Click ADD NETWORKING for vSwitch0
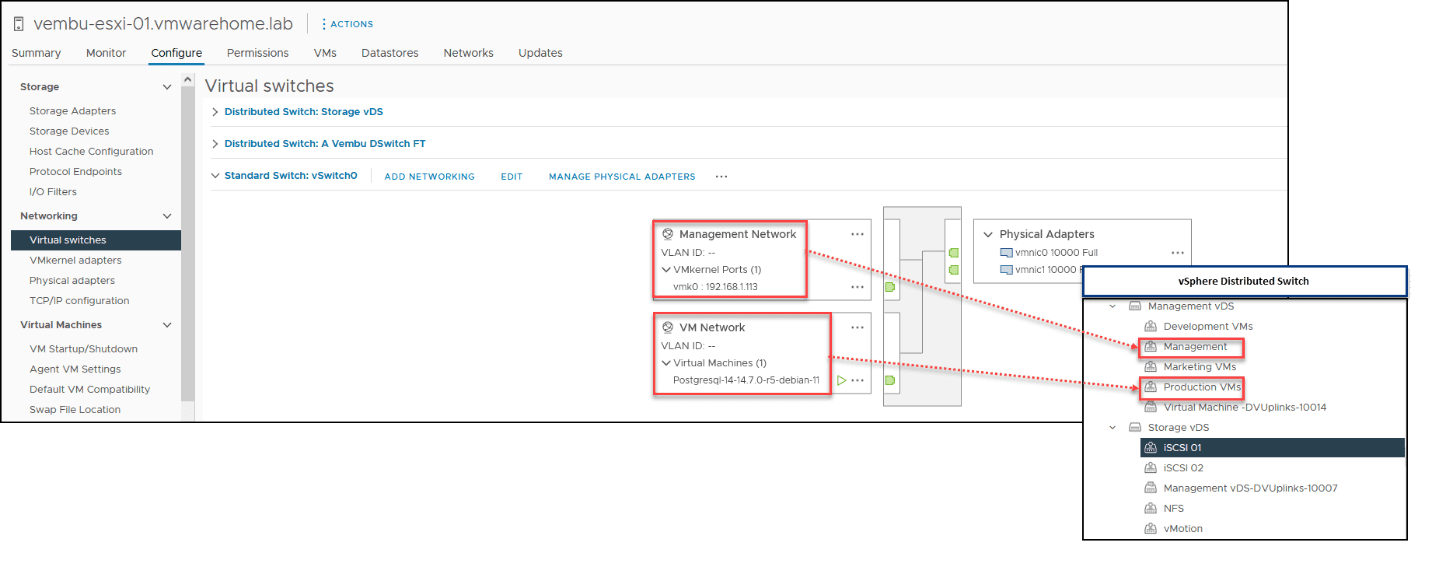This screenshot has height=567, width=1439. pyautogui.click(x=429, y=177)
